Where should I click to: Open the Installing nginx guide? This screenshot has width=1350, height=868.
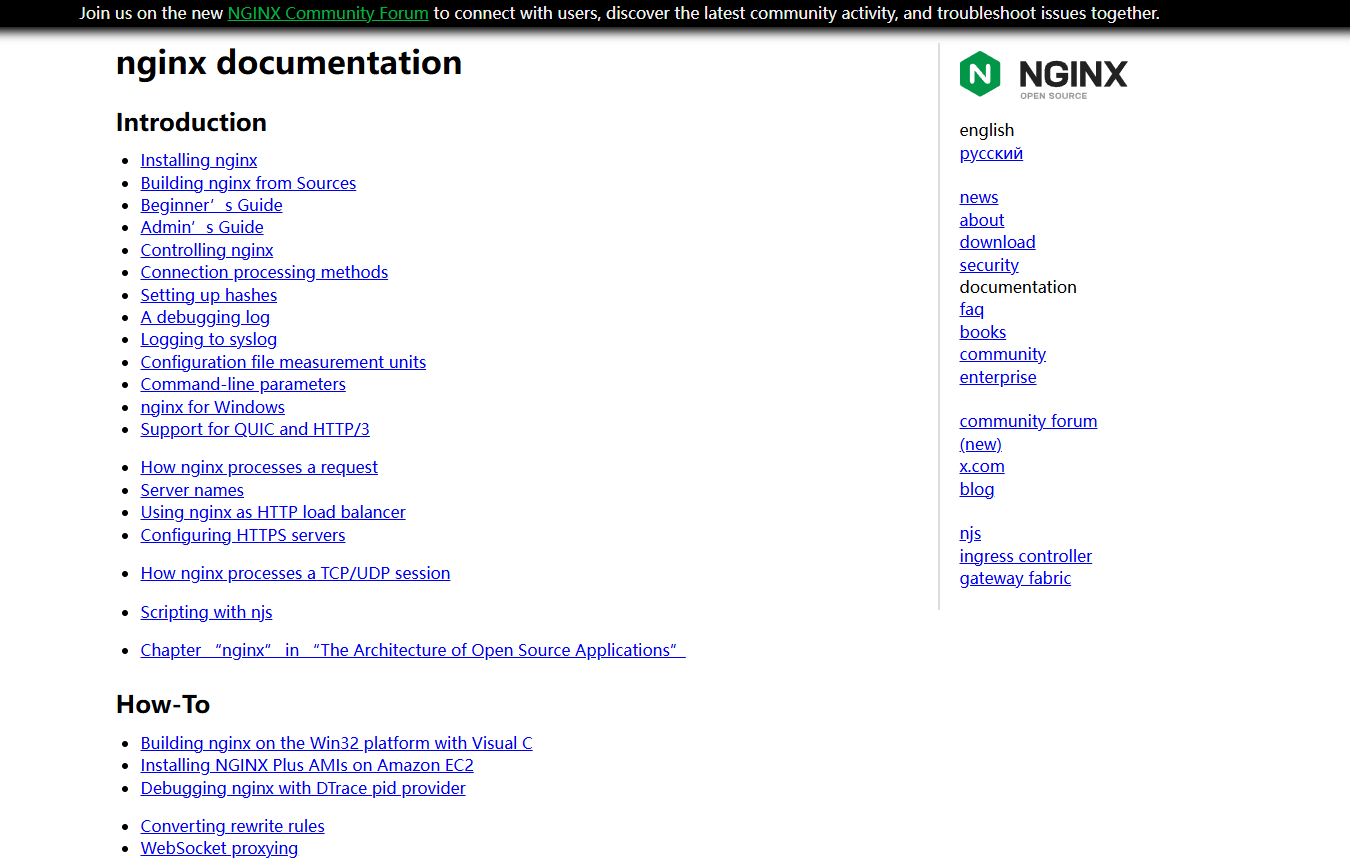pyautogui.click(x=199, y=160)
